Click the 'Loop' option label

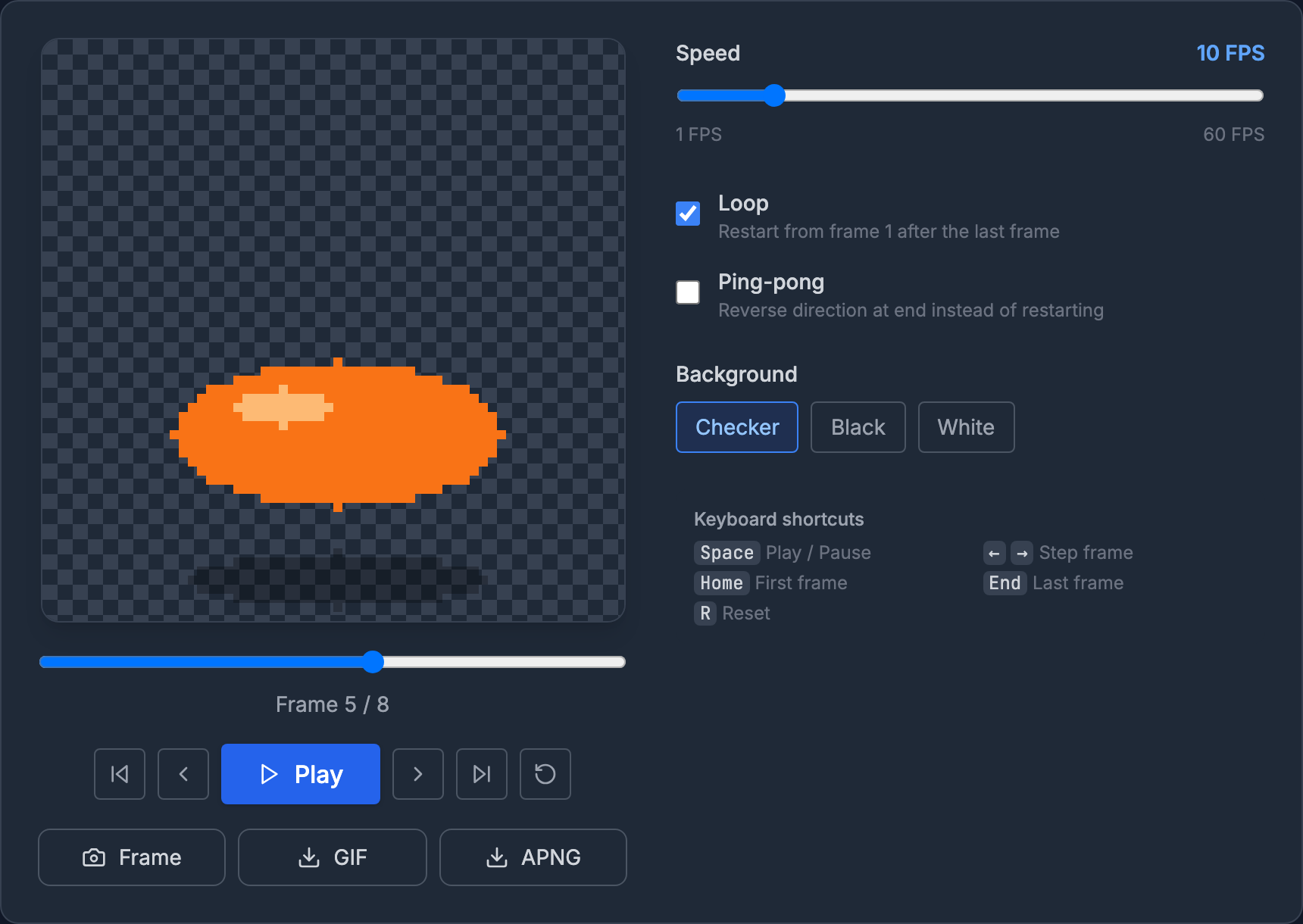(x=743, y=203)
